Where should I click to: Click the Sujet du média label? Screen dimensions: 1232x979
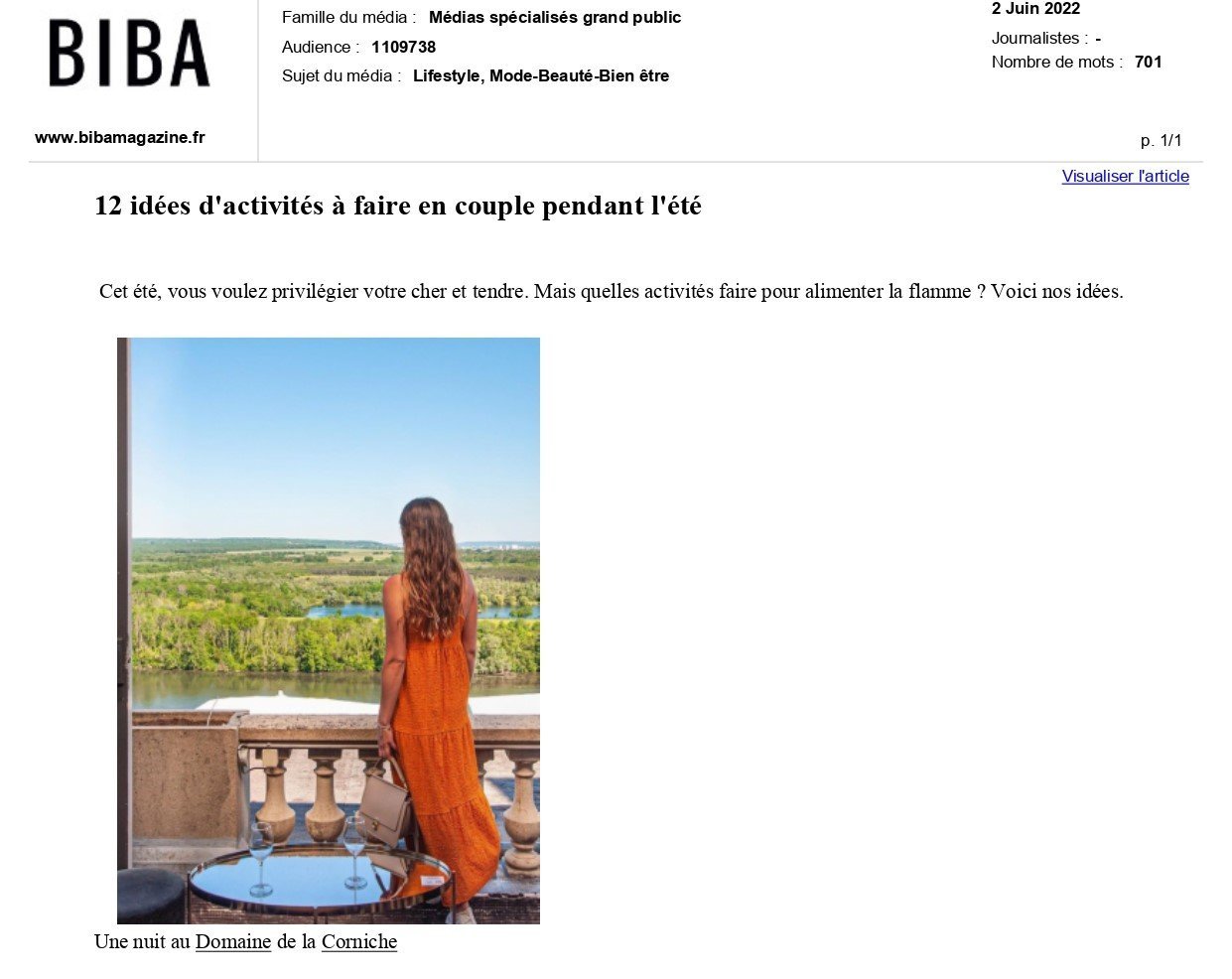pyautogui.click(x=342, y=75)
